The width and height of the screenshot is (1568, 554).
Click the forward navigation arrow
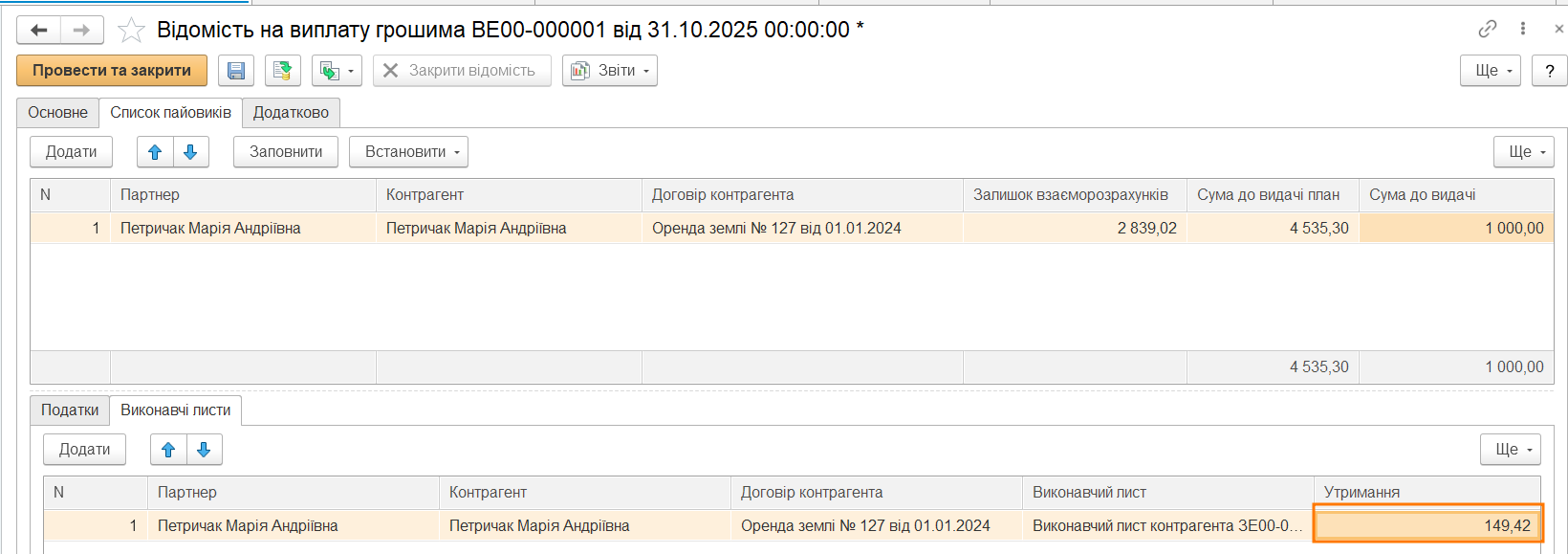(x=82, y=31)
